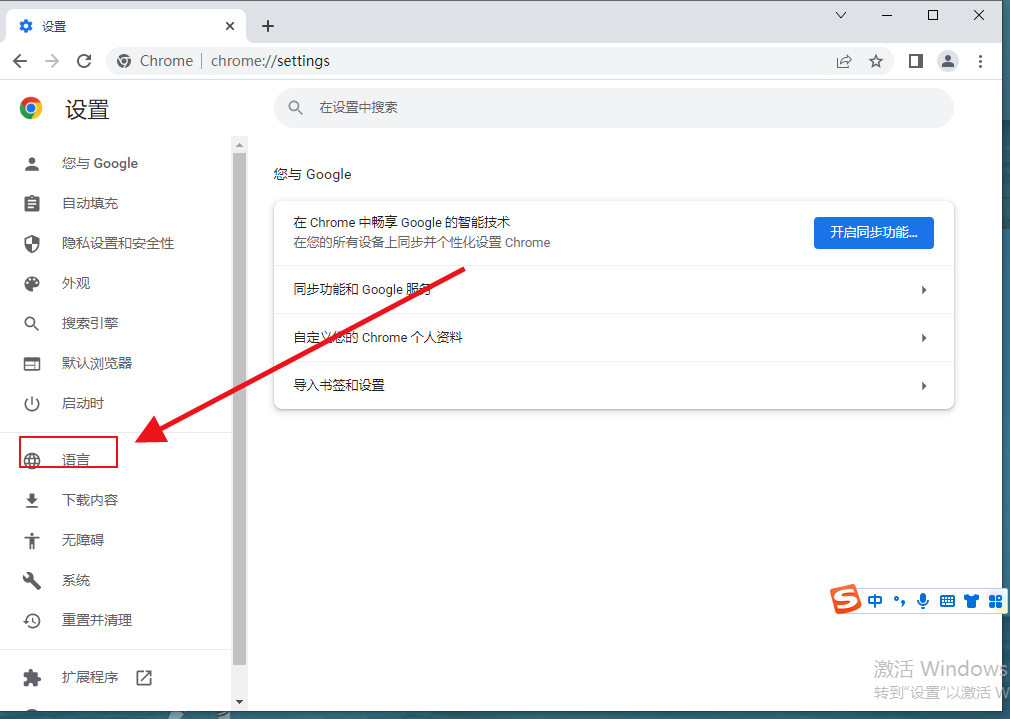Screen dimensions: 1010x719
Task: Click the globe icon for 语言
Action: pos(32,460)
